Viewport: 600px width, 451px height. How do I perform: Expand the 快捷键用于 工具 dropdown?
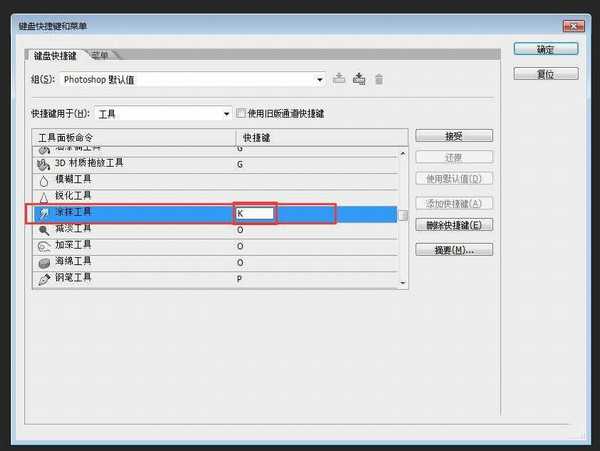point(227,114)
